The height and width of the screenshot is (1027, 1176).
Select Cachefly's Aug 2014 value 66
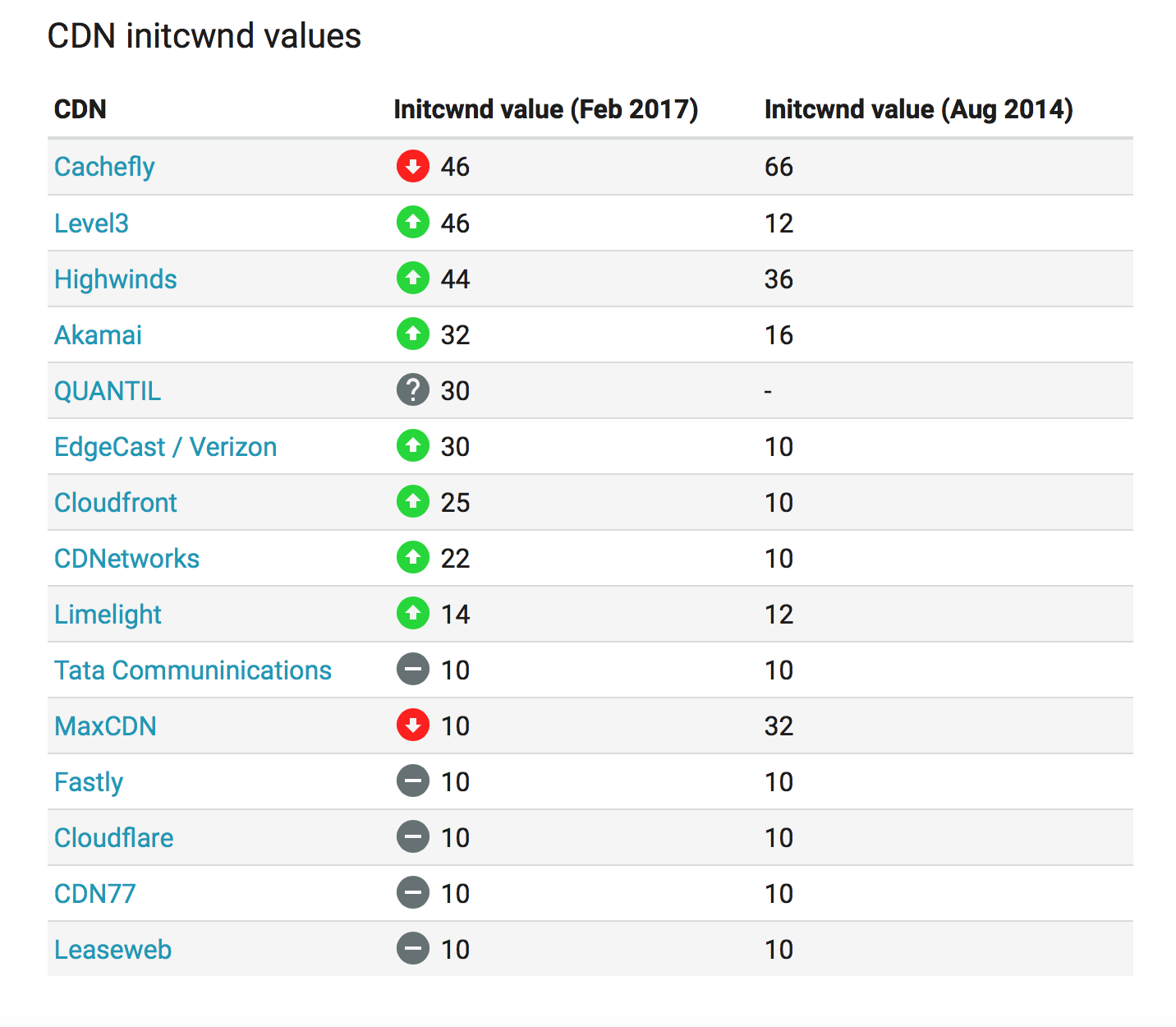pos(779,167)
